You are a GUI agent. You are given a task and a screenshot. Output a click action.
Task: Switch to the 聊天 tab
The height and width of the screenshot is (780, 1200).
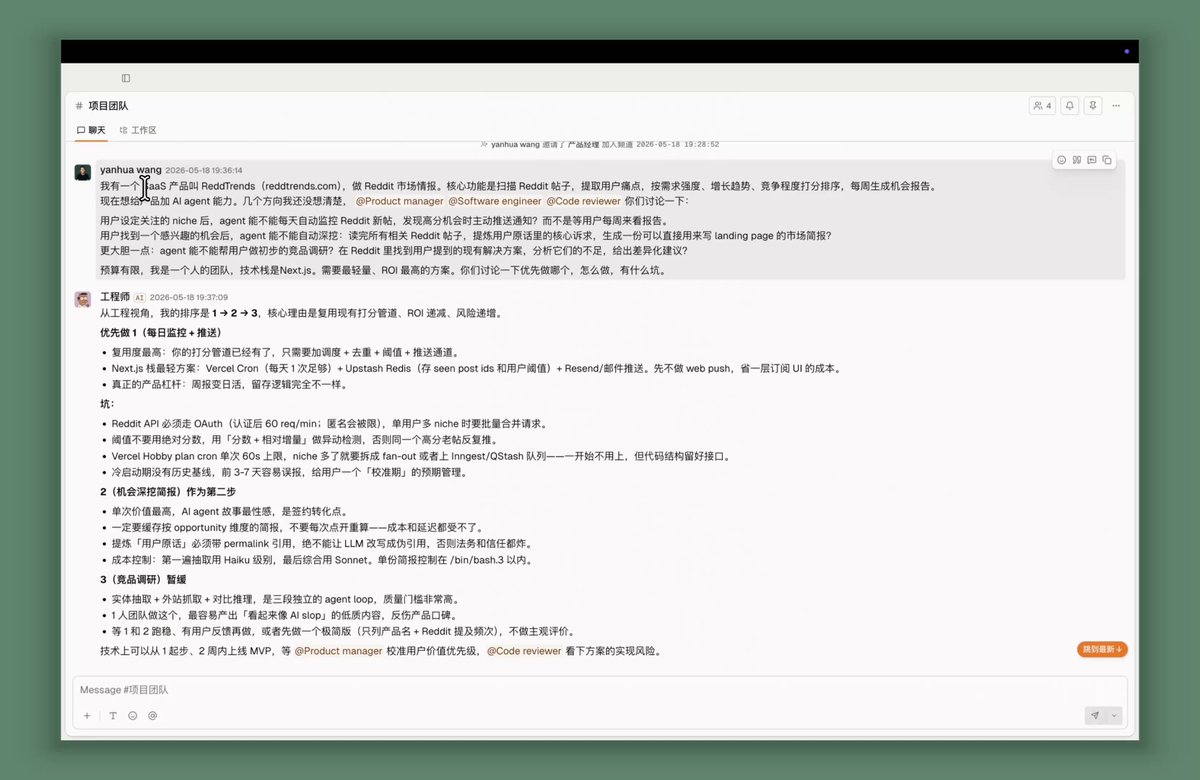tap(91, 130)
